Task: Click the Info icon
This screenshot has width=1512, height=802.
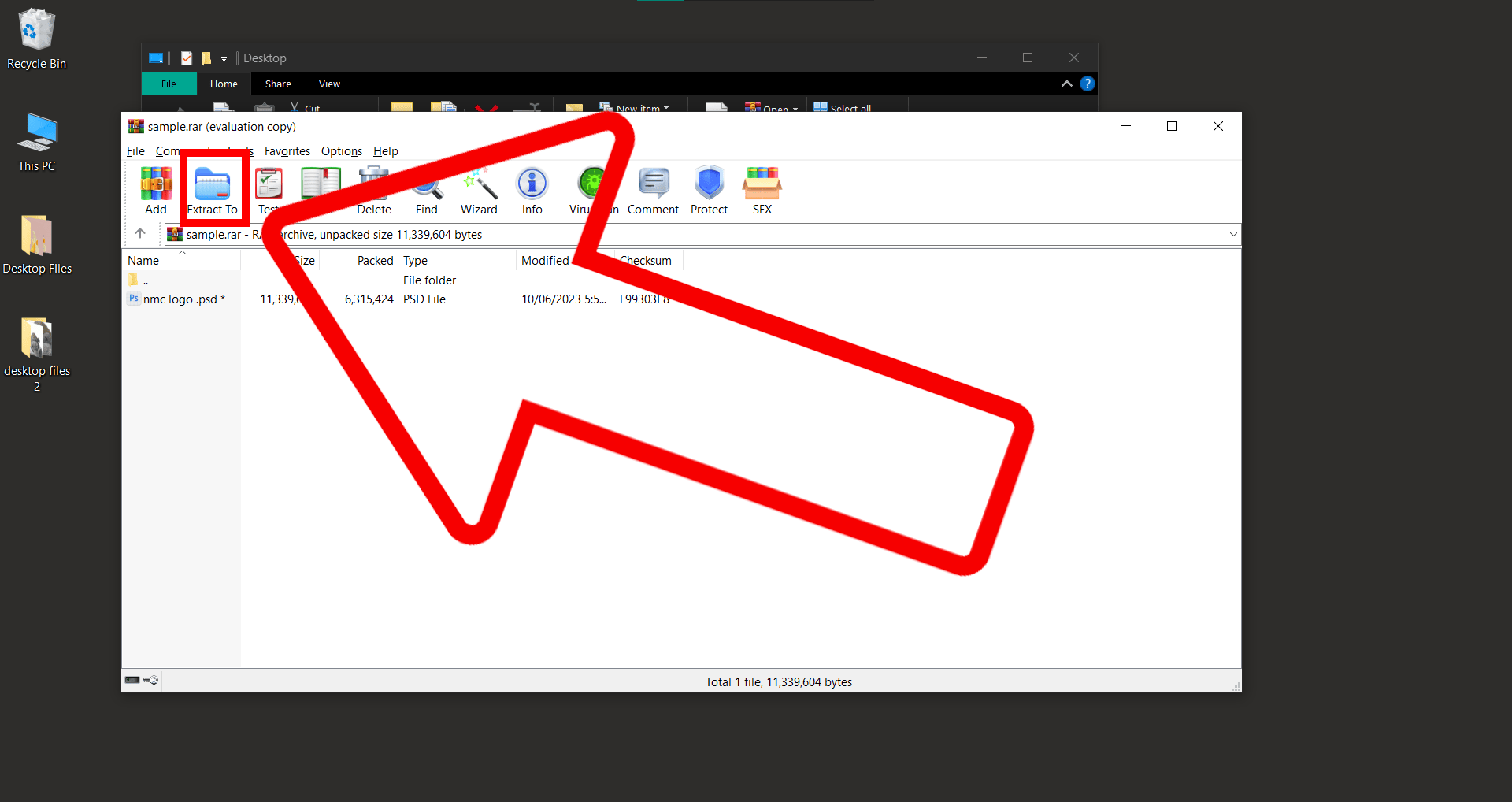Action: click(532, 189)
